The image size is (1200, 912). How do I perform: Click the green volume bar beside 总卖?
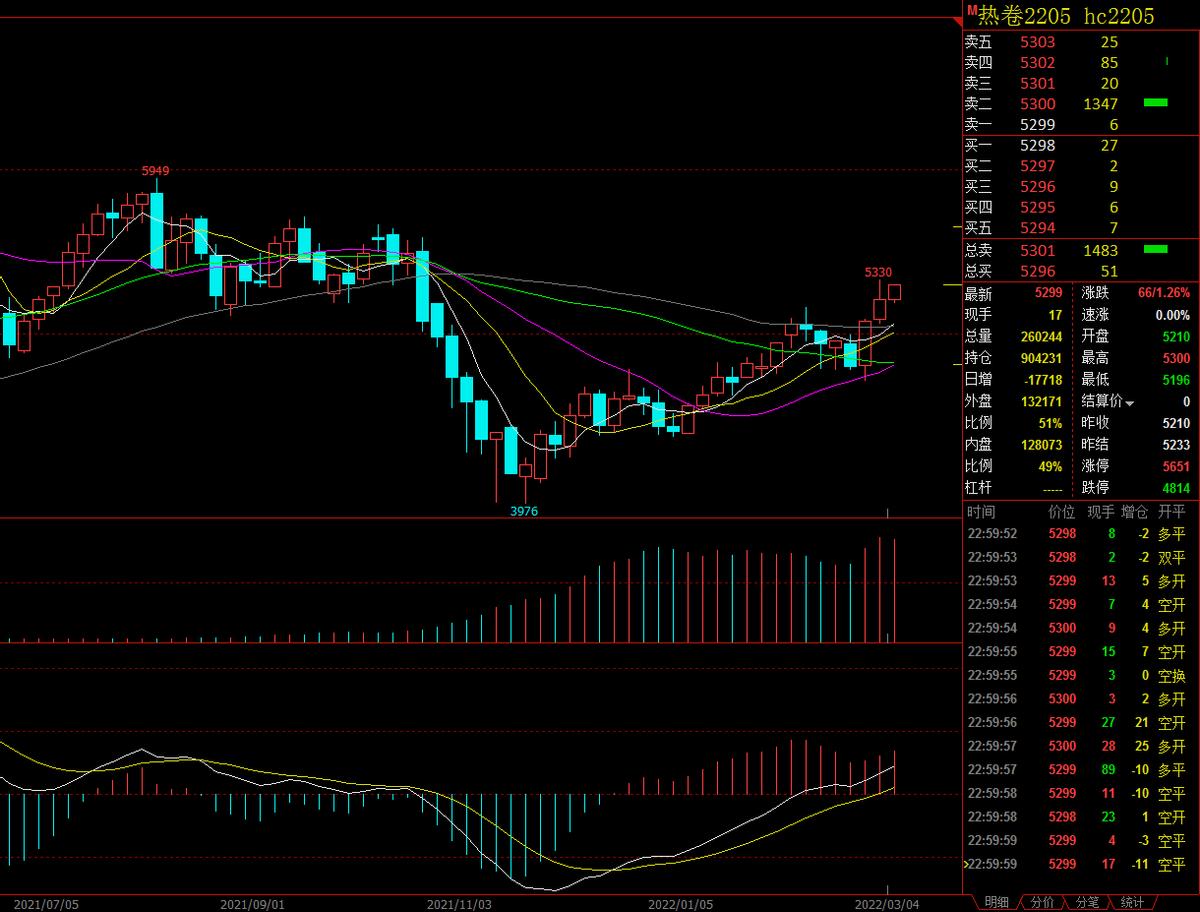[1156, 248]
